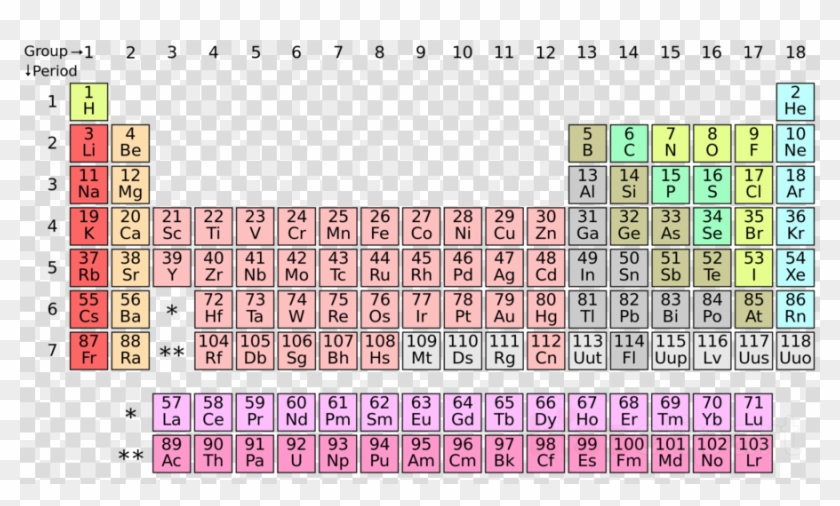The width and height of the screenshot is (840, 506).
Task: Select the Xenon (Xe) cell
Action: 795,268
